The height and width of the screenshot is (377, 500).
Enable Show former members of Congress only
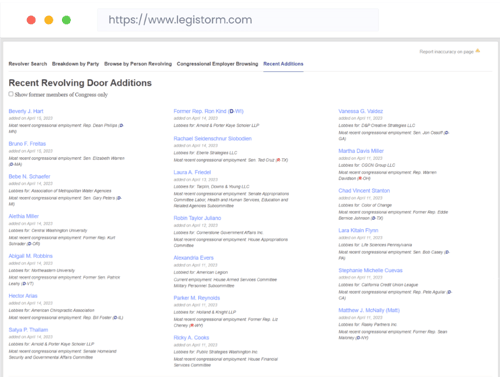(11, 94)
